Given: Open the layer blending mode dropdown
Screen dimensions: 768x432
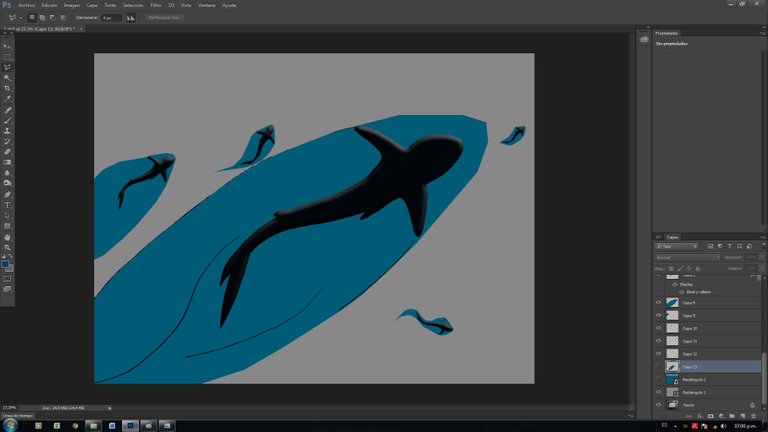Looking at the screenshot, I should click(x=687, y=257).
